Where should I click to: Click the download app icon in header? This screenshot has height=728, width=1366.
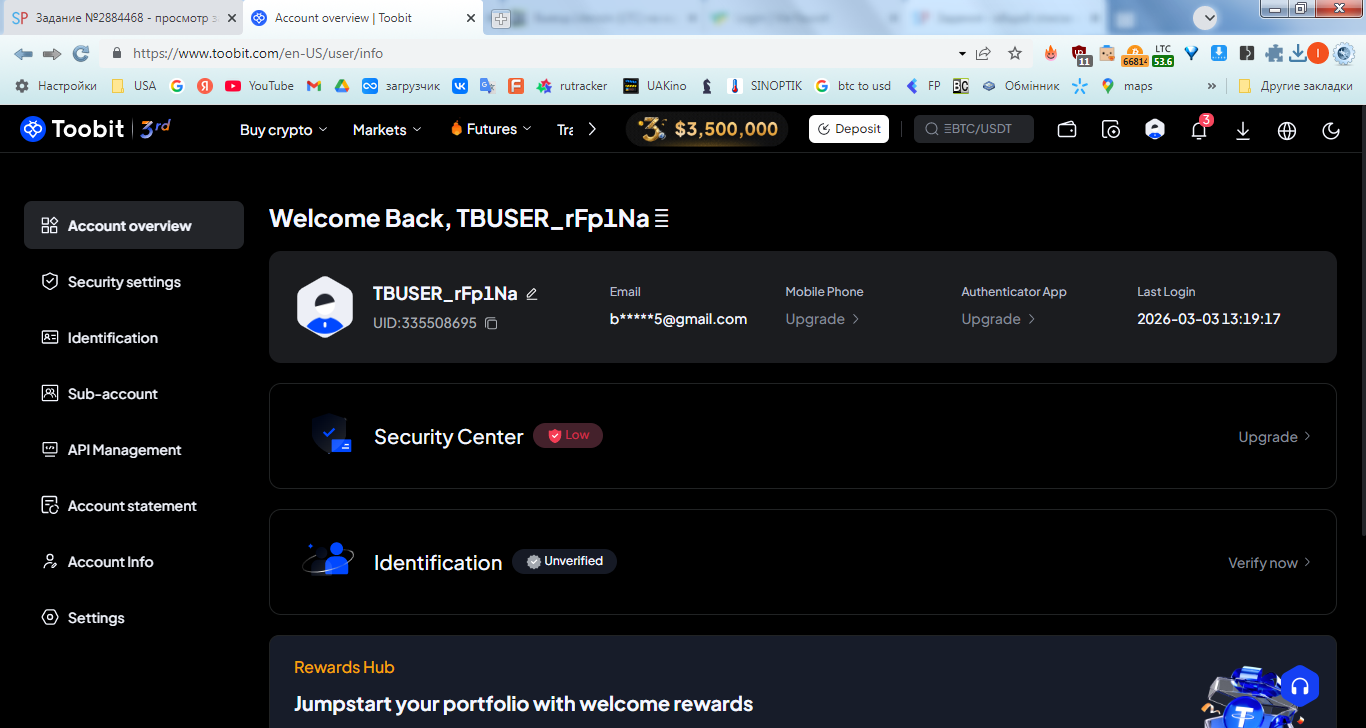[1243, 130]
